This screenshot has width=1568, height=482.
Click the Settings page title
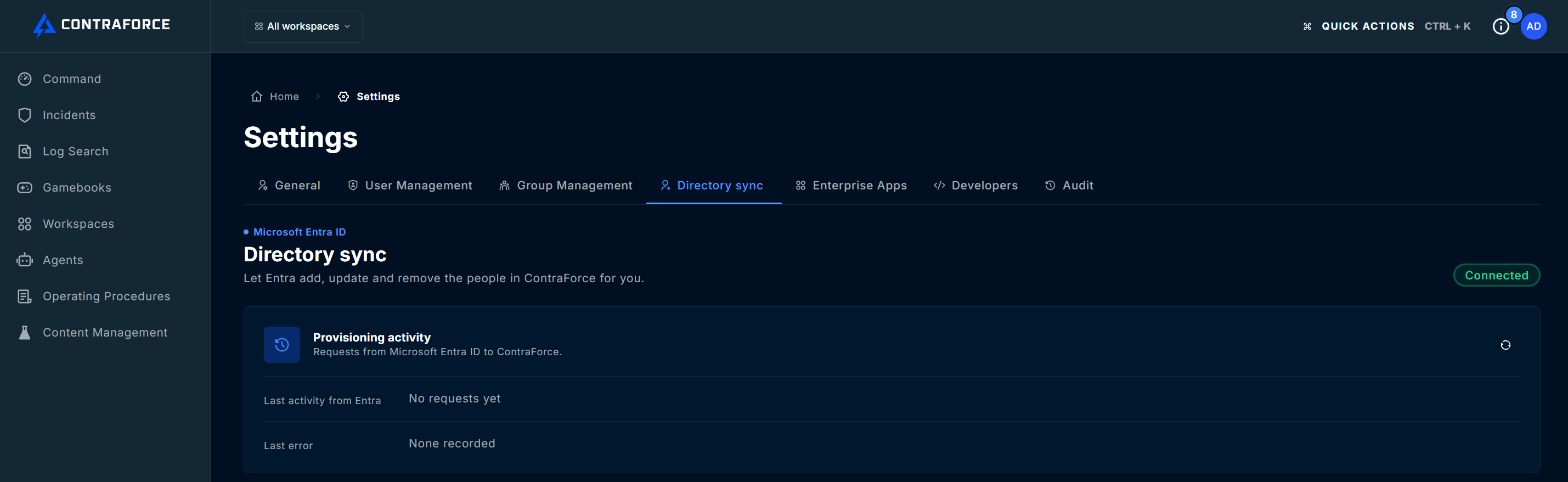click(301, 137)
